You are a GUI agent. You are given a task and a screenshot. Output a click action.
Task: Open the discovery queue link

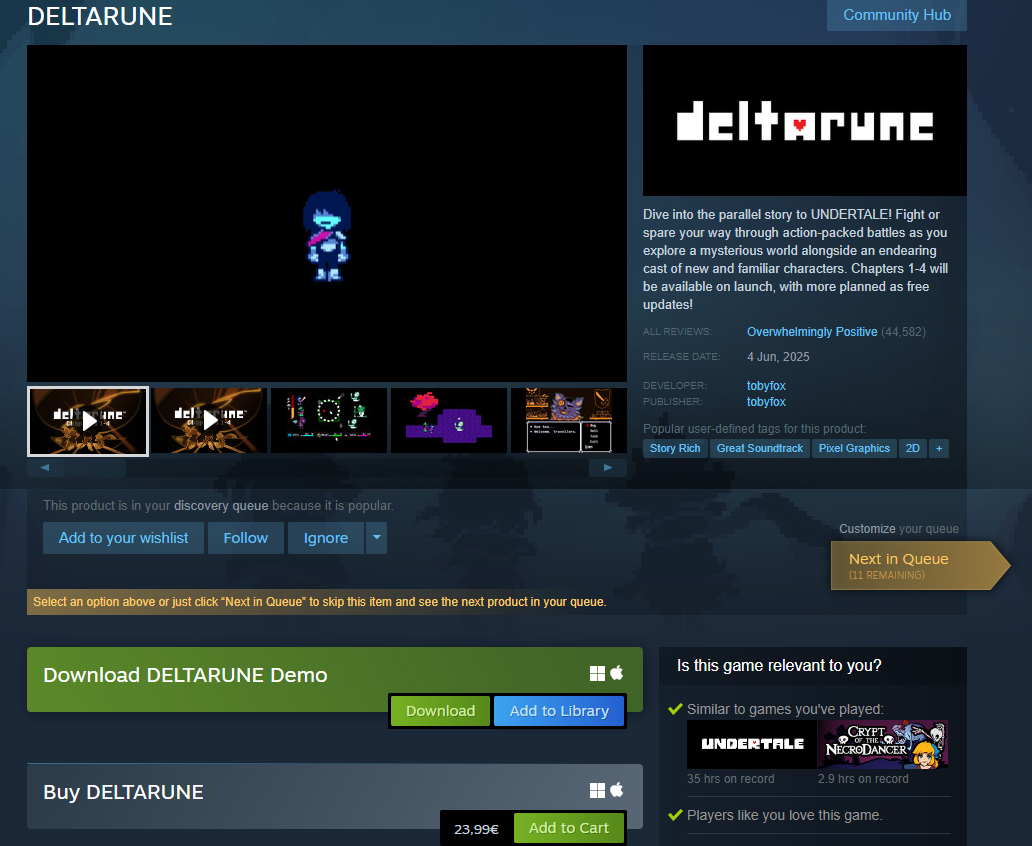pyautogui.click(x=220, y=506)
